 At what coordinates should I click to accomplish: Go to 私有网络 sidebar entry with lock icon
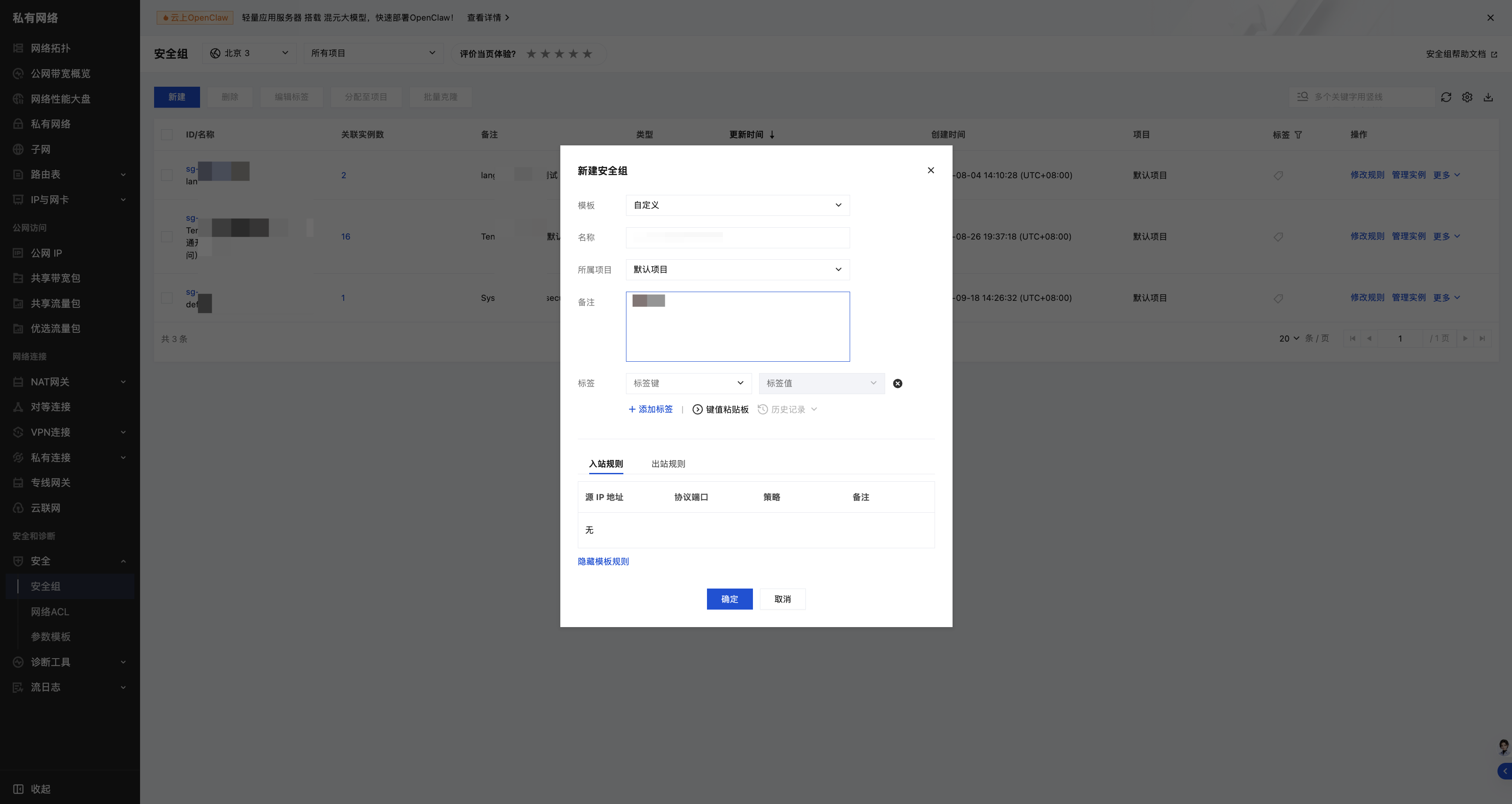[x=50, y=124]
